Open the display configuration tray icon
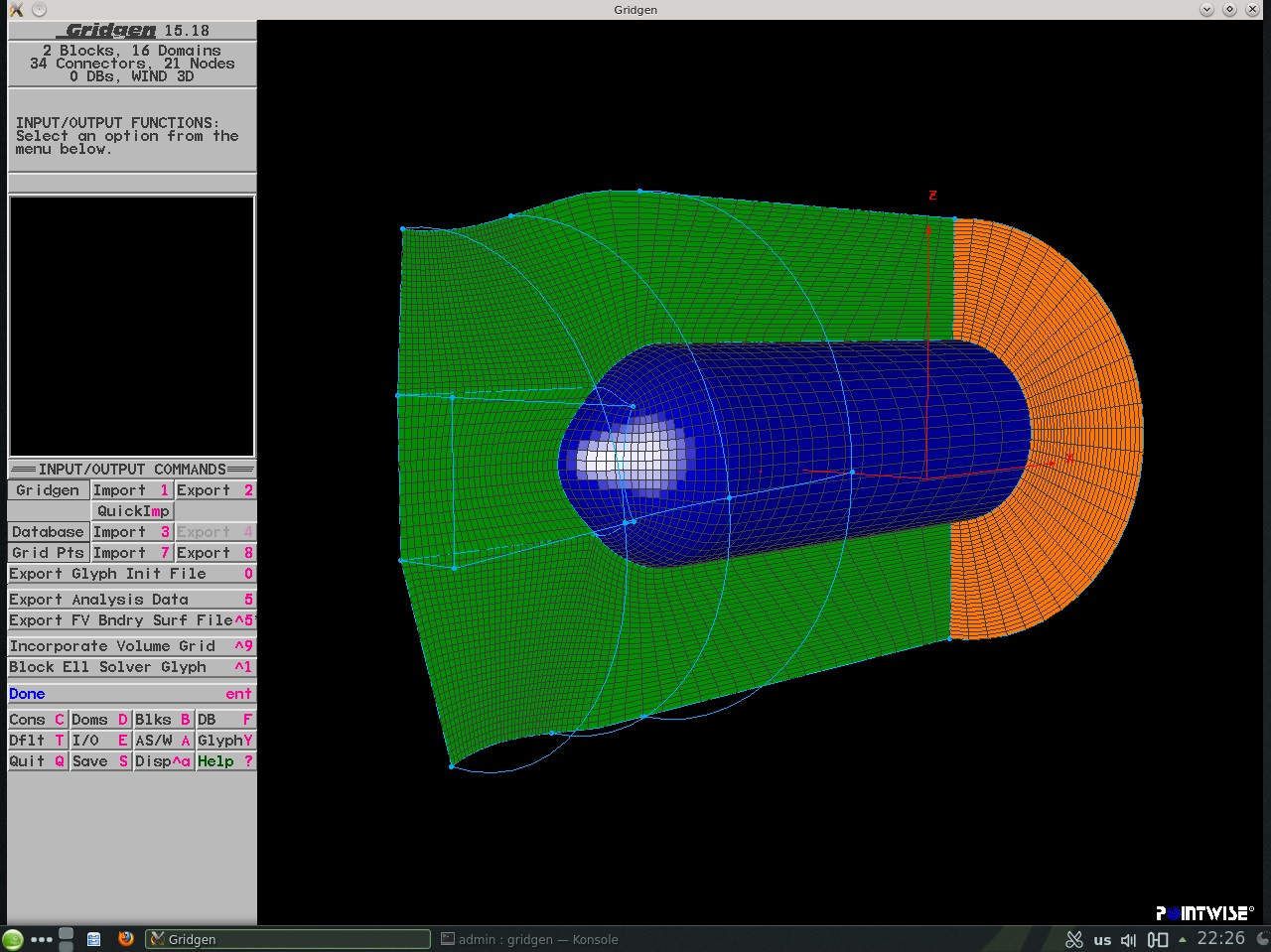The width and height of the screenshot is (1271, 952). (x=1158, y=939)
